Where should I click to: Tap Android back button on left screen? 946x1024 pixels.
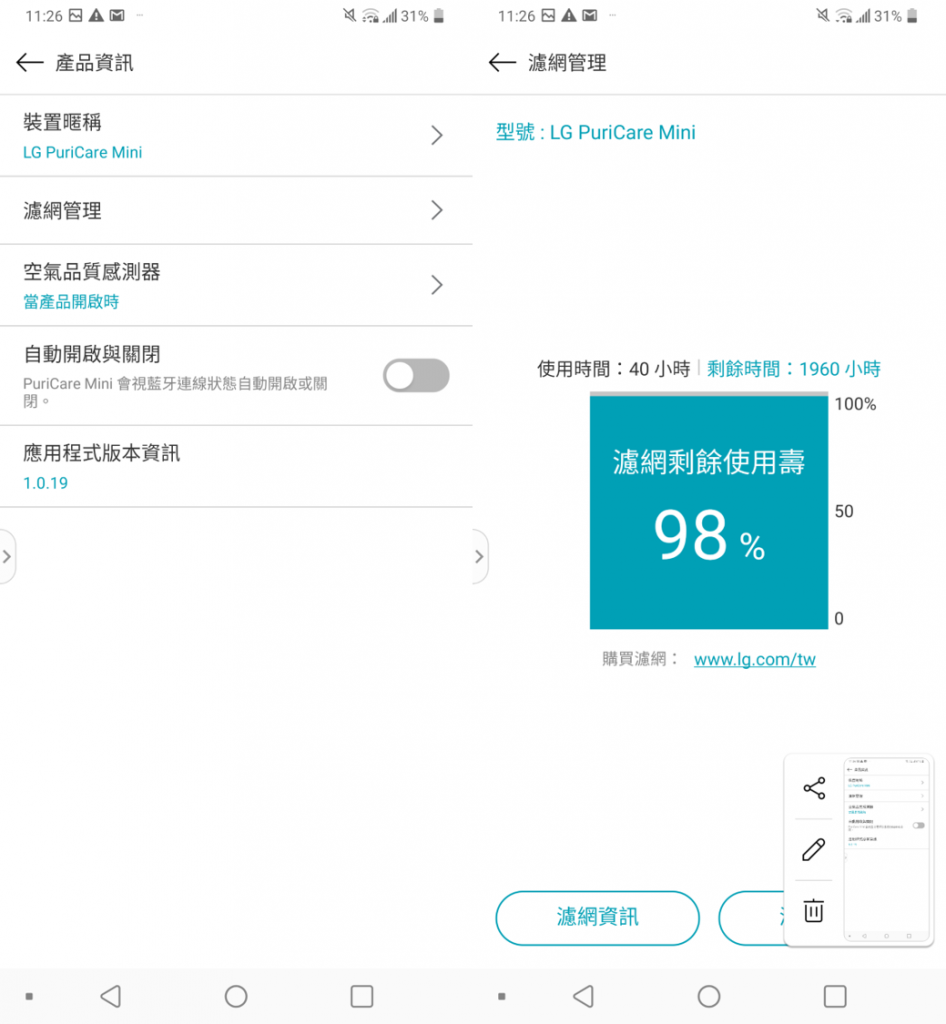coord(111,997)
